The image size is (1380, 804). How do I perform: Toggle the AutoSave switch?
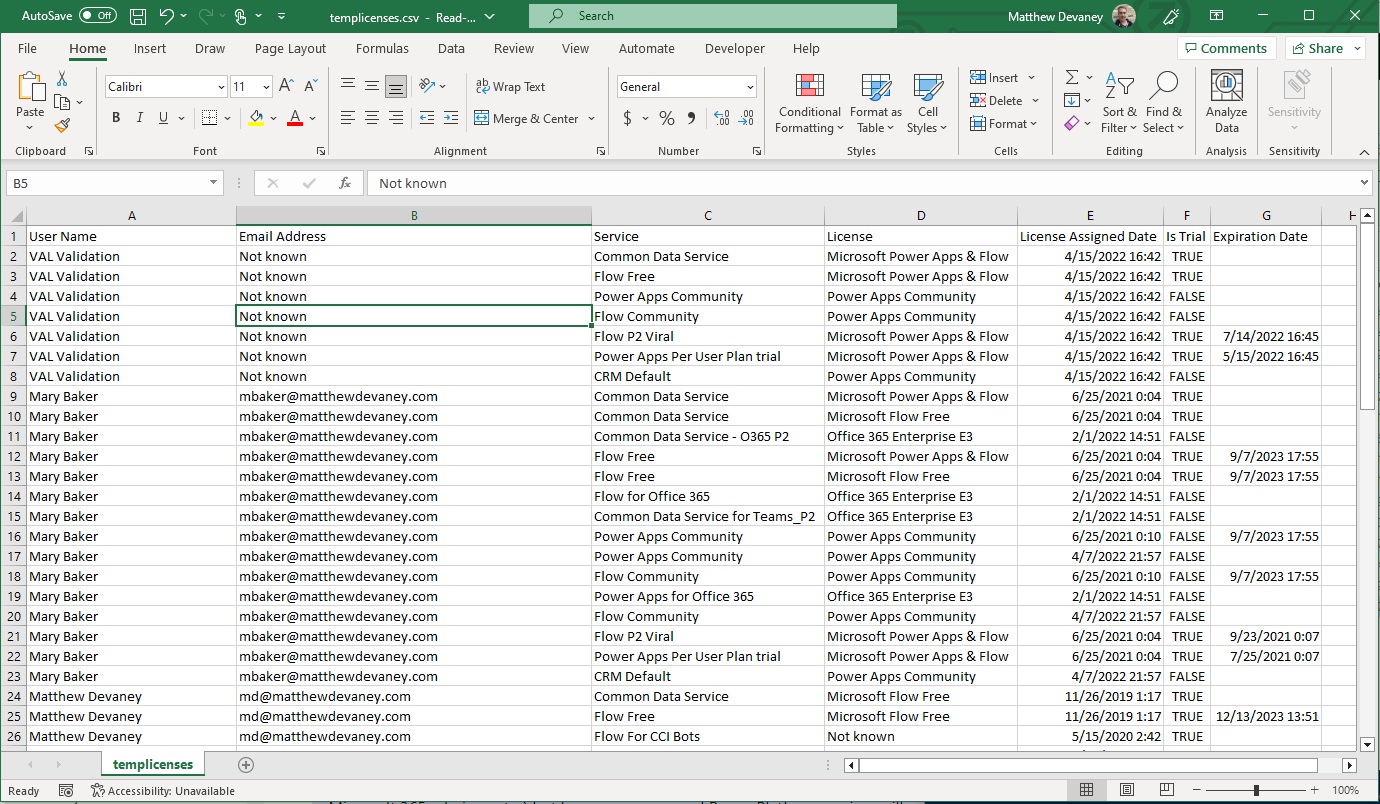click(97, 16)
